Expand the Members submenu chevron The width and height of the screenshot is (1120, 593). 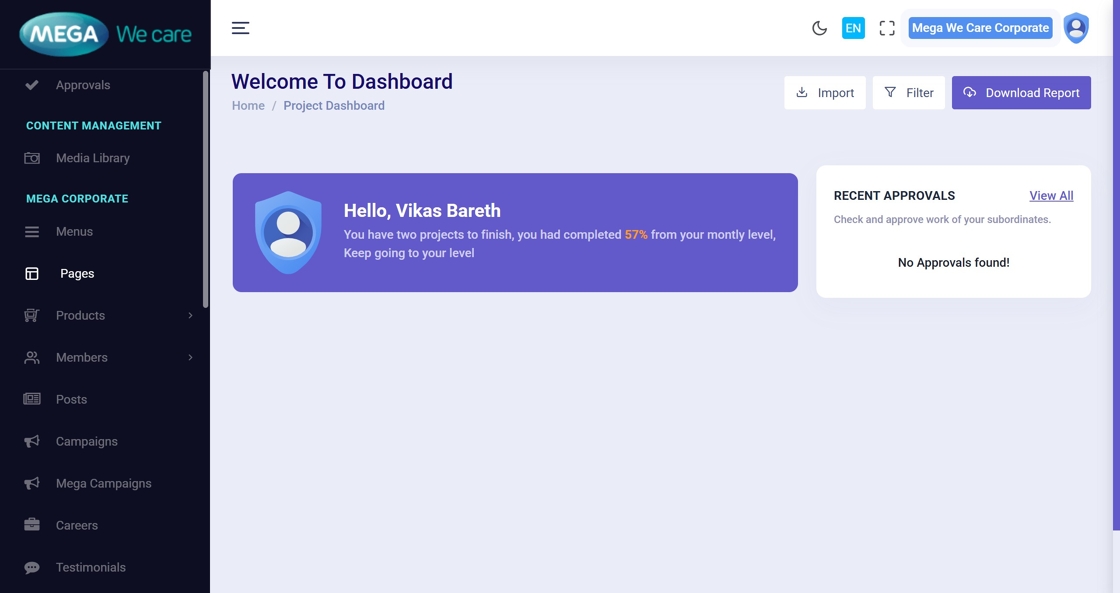click(190, 357)
